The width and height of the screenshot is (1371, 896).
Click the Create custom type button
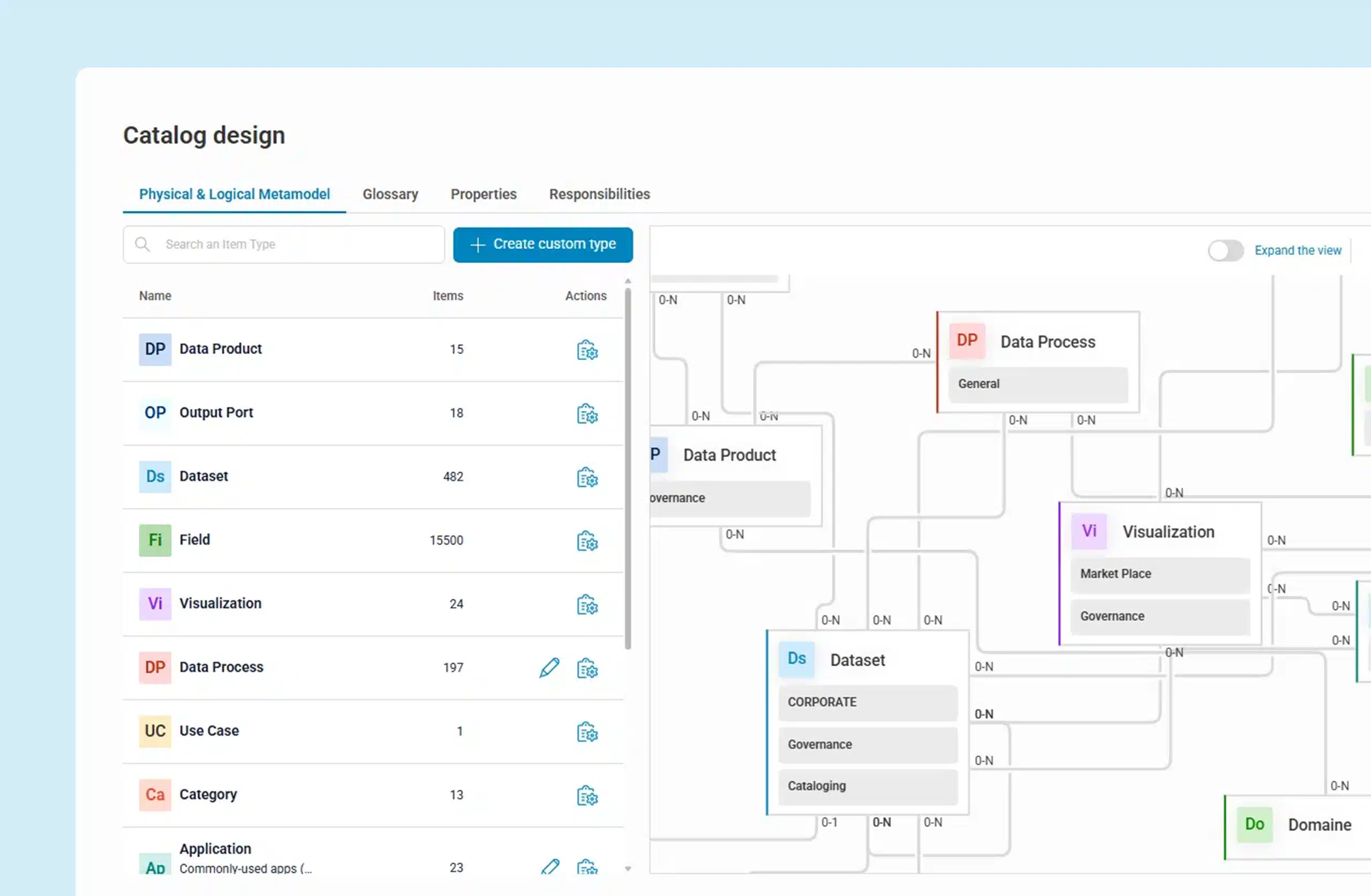[542, 244]
